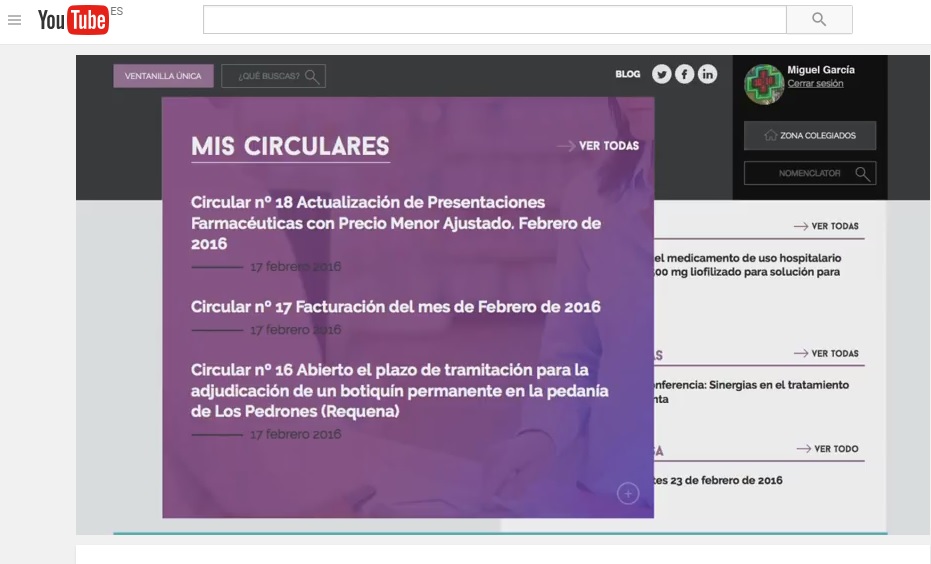Screen dimensions: 931x564
Task: Open the Ventanilla Única button
Action: [x=163, y=76]
